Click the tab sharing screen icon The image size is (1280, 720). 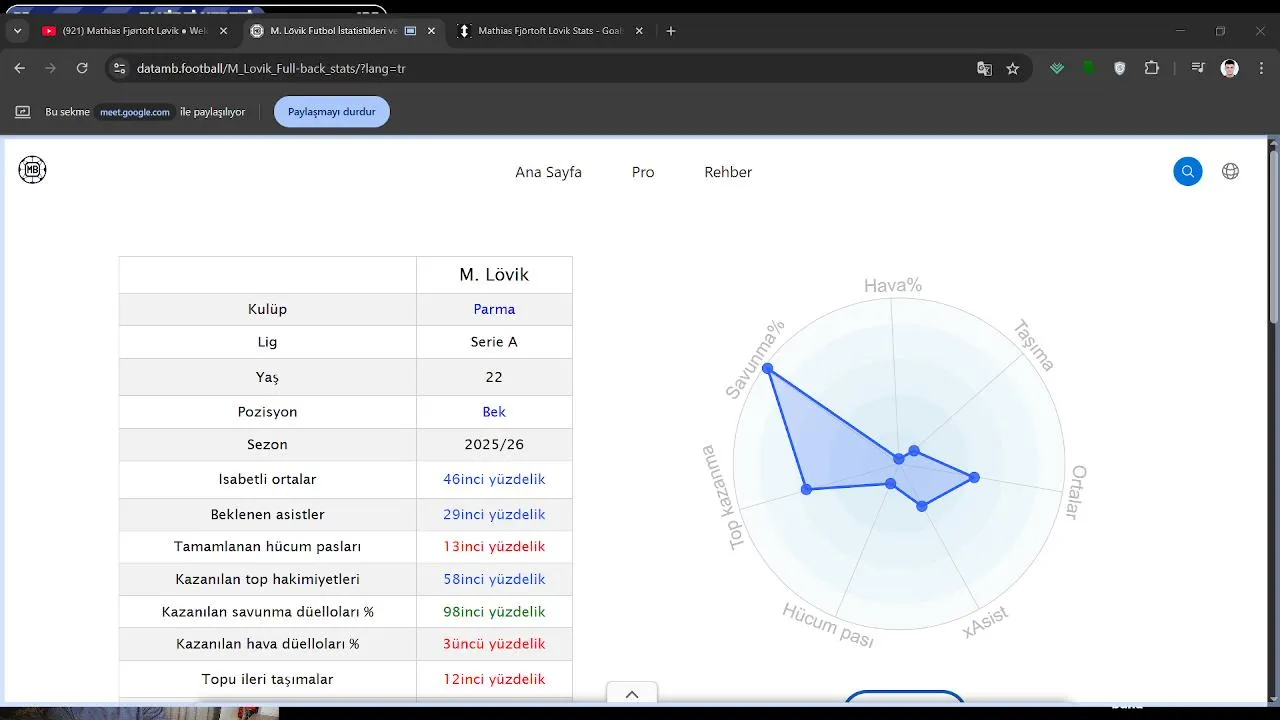click(22, 112)
